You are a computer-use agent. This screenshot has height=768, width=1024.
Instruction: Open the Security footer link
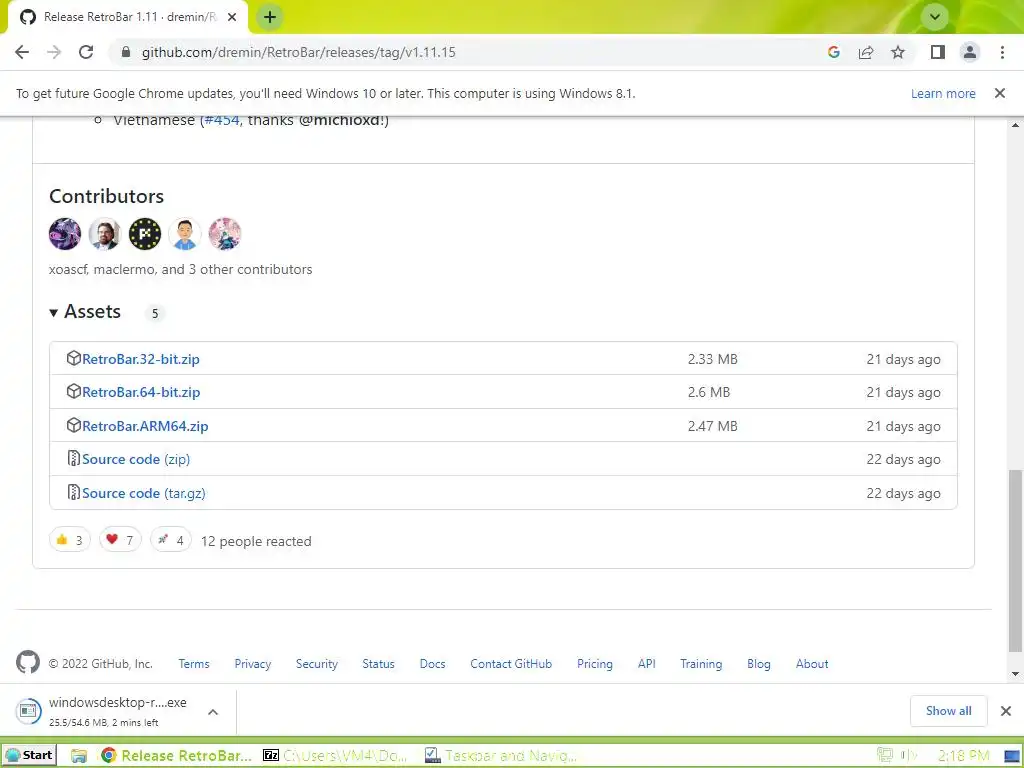pos(317,664)
